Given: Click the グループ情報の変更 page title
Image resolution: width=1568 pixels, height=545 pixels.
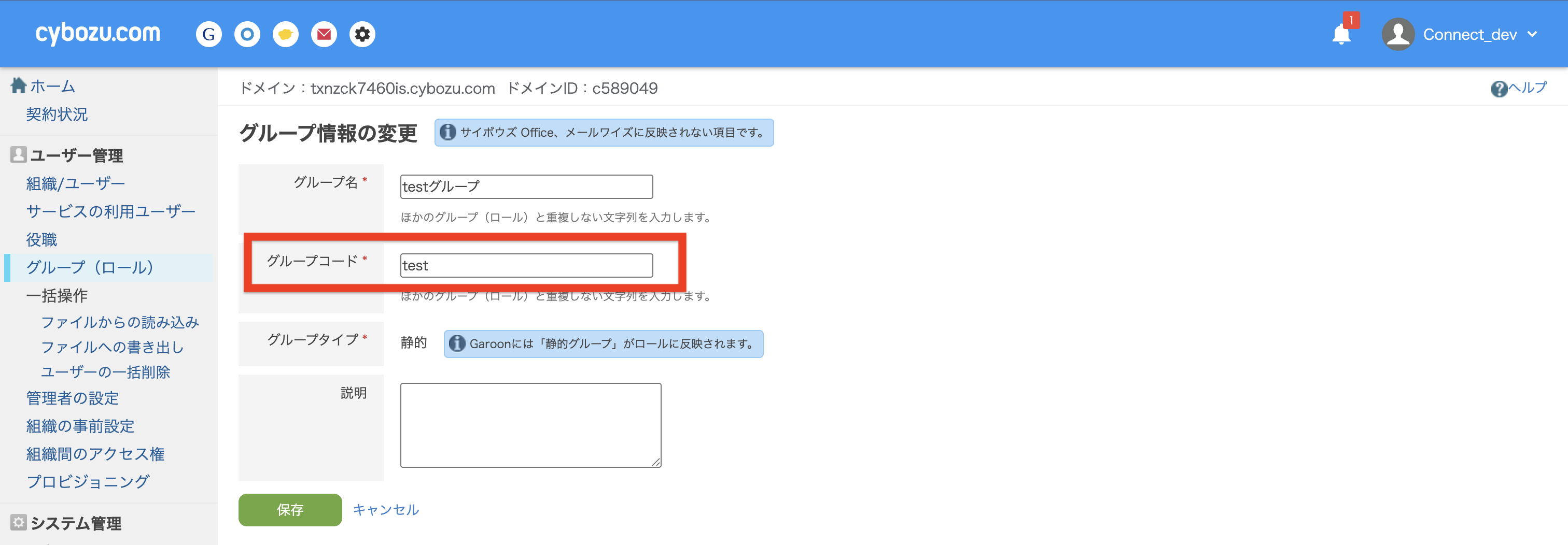Looking at the screenshot, I should coord(328,133).
